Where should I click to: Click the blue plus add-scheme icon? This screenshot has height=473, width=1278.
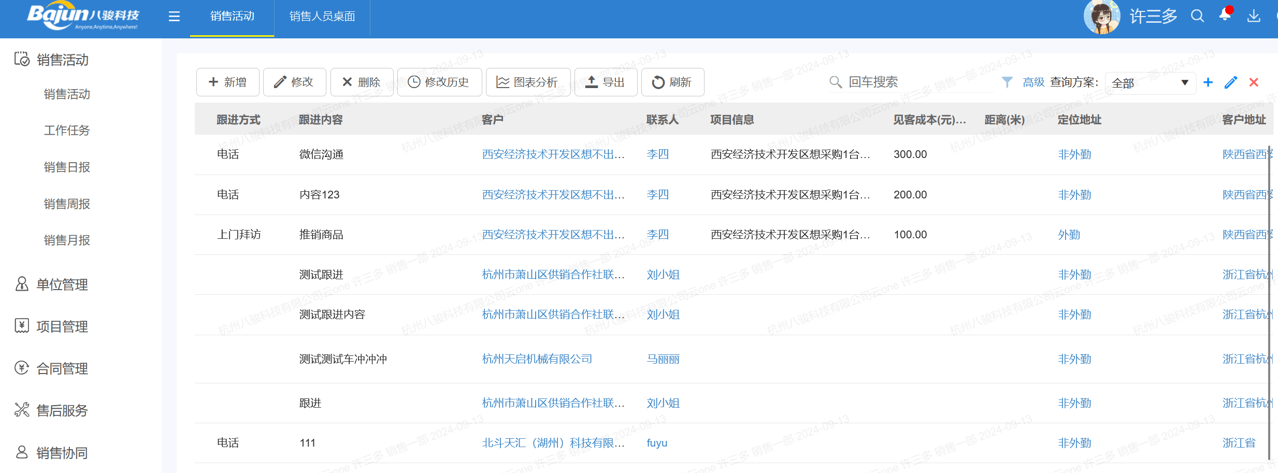tap(1208, 82)
